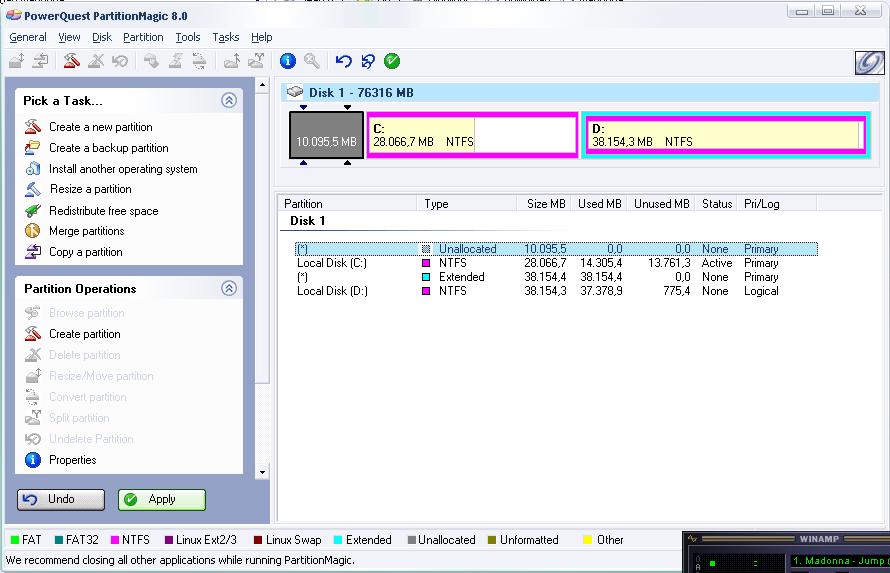Collapse the Pick a Task panel
The image size is (890, 573).
tap(229, 100)
